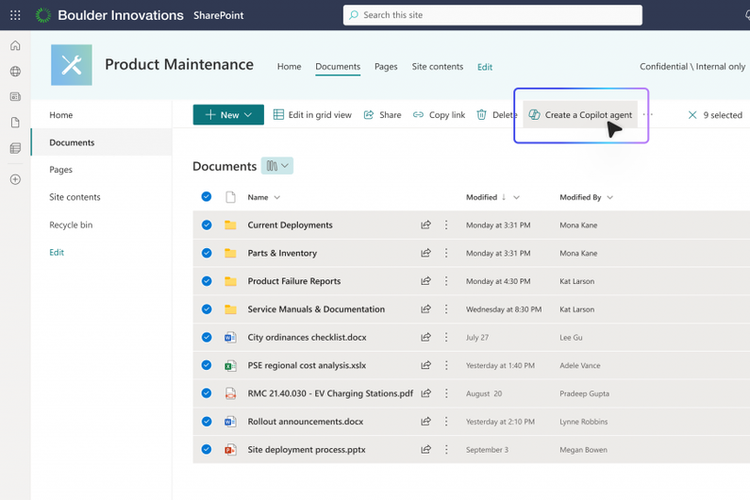Open the Modified By column dropdown
The image size is (750, 500).
point(609,197)
